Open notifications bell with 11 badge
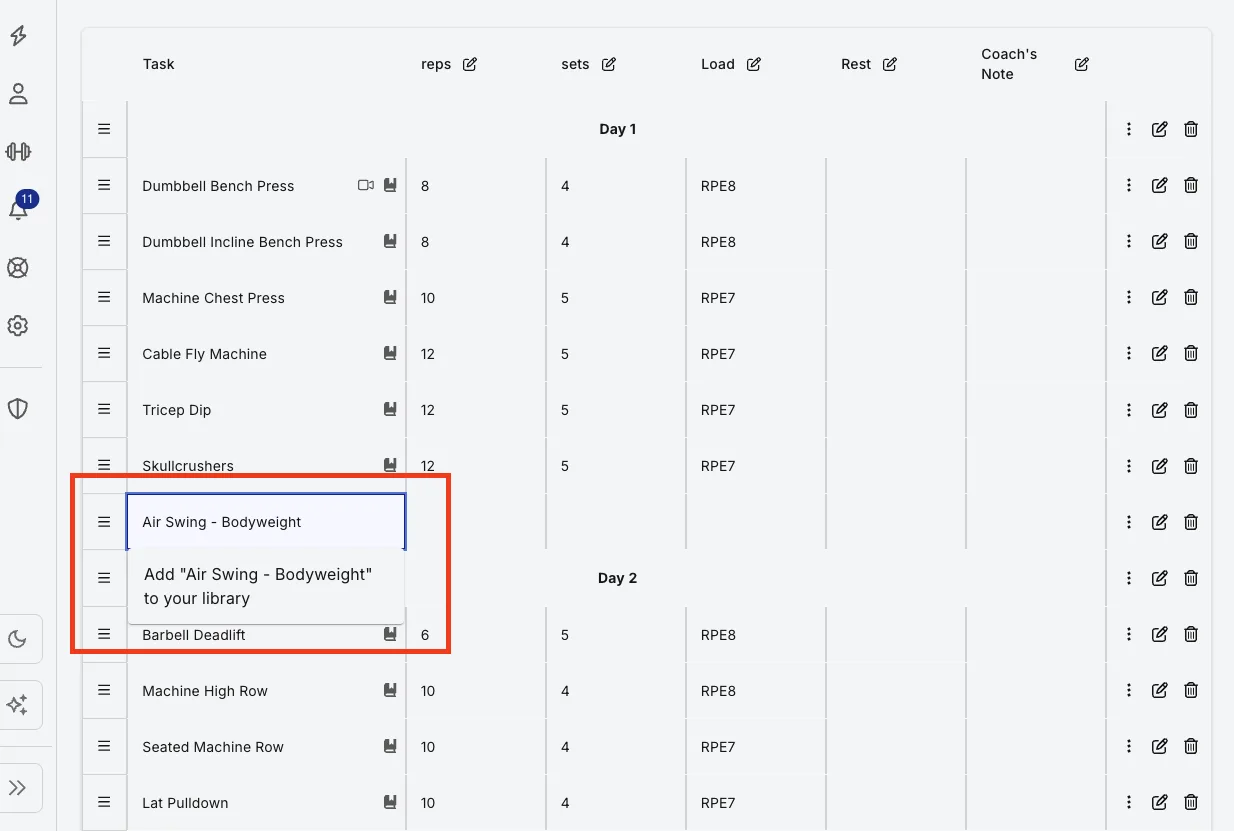The height and width of the screenshot is (831, 1234). [x=18, y=208]
